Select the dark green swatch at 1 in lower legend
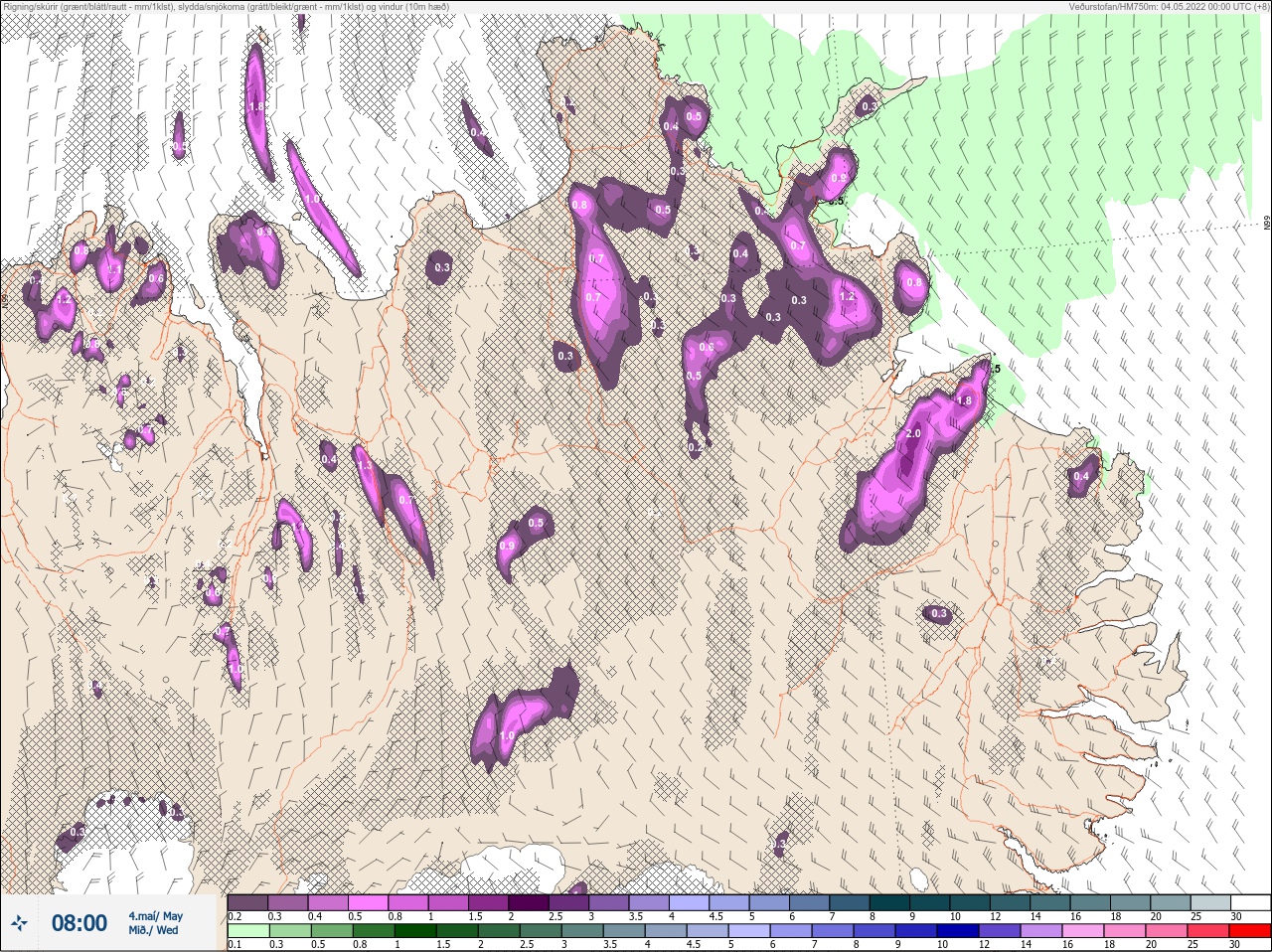This screenshot has height=952, width=1272. (x=413, y=930)
